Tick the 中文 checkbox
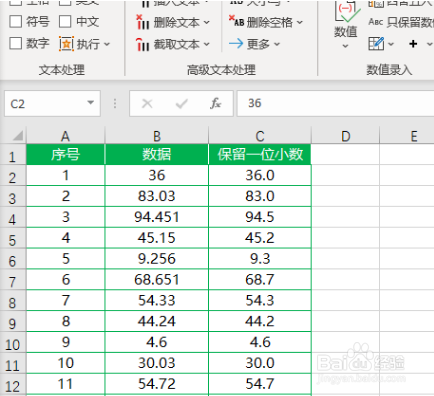 65,22
